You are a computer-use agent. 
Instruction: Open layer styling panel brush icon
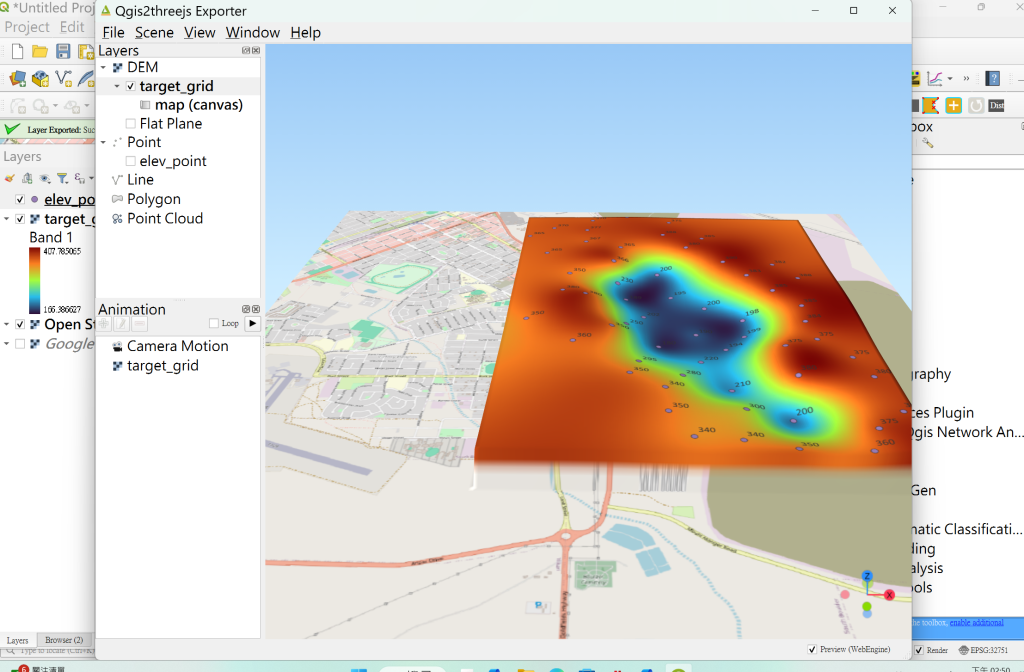9,178
